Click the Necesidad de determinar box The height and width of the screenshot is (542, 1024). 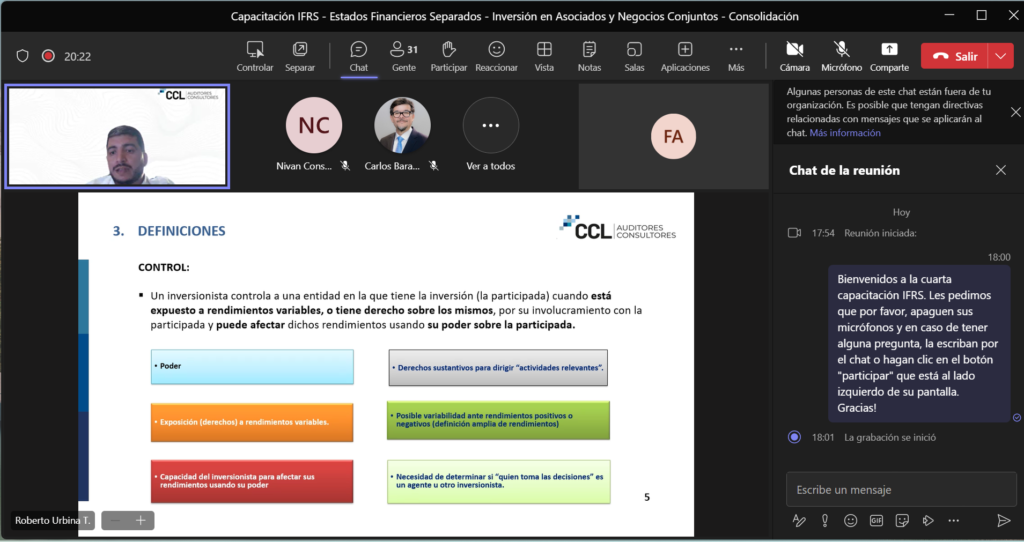coord(498,481)
